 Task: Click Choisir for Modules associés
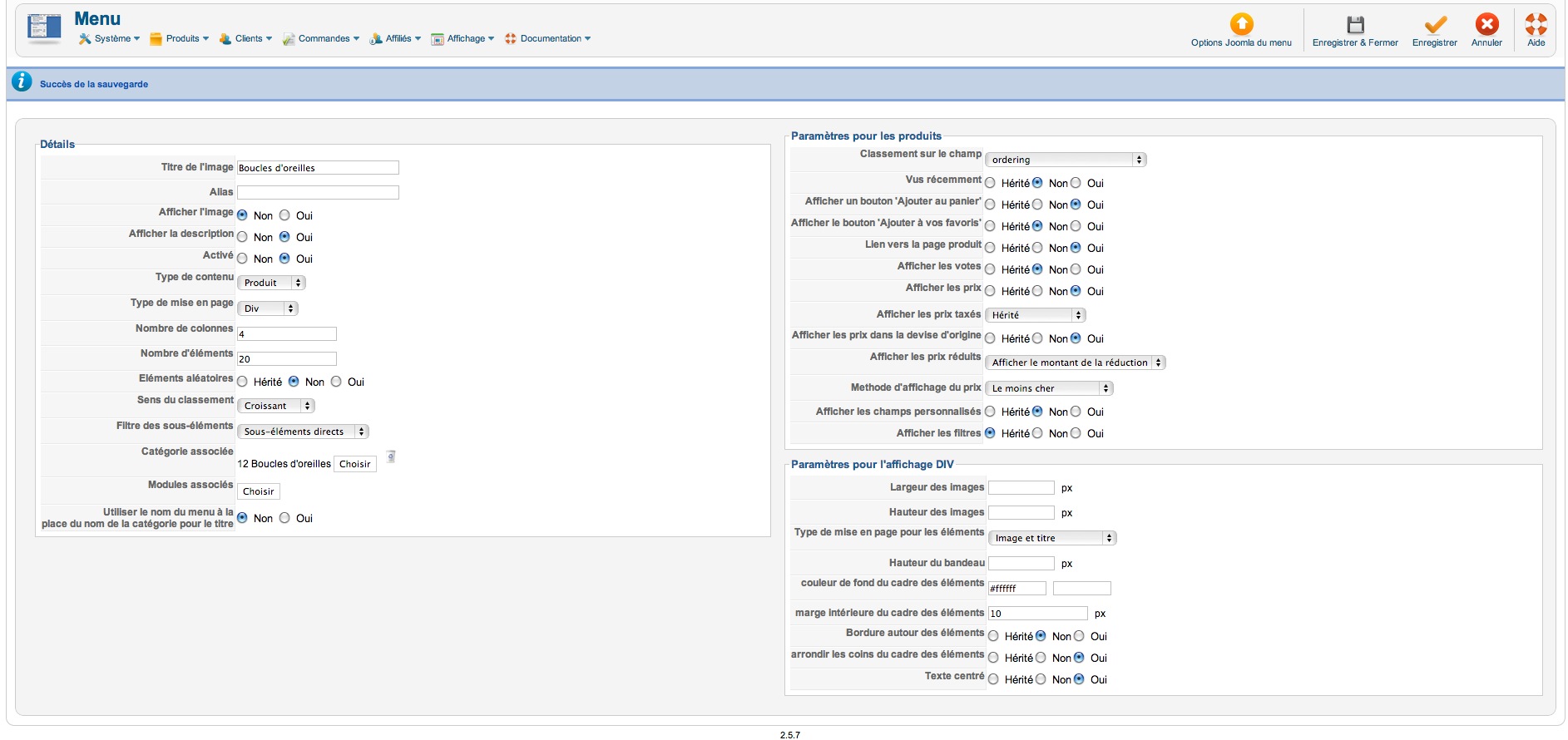tap(259, 491)
